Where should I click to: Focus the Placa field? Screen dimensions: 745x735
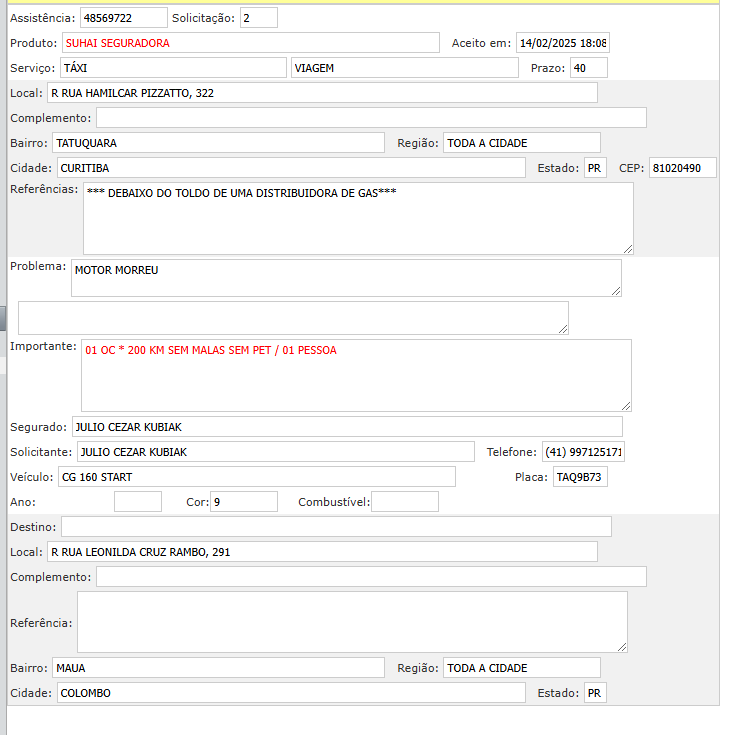tap(580, 477)
